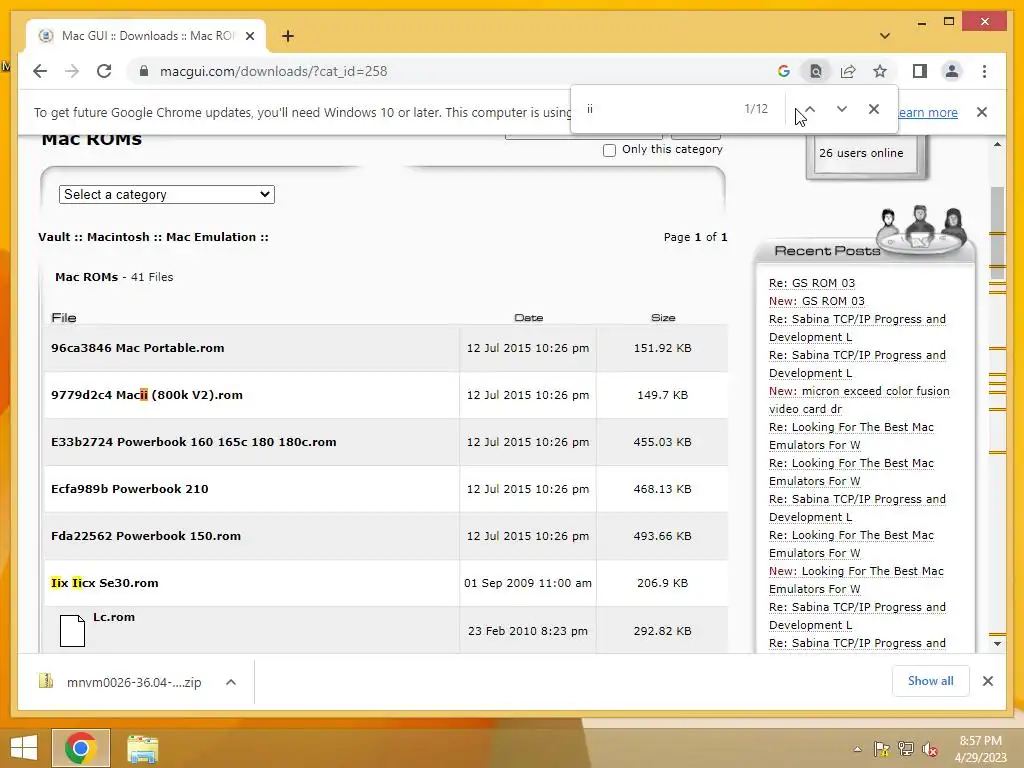Viewport: 1024px width, 768px height.
Task: Jump to the next find result
Action: tap(842, 109)
